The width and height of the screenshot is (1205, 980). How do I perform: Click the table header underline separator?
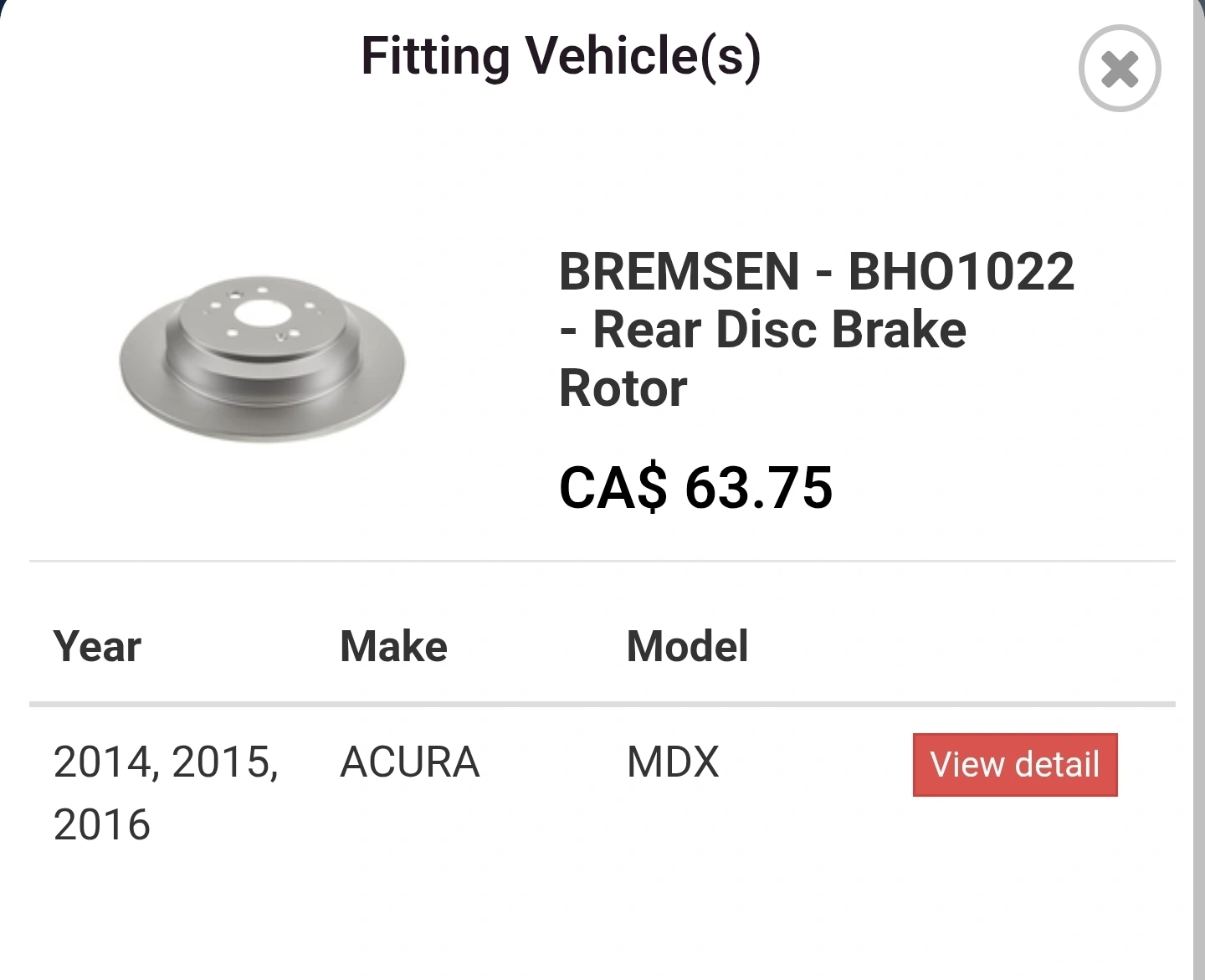602,705
